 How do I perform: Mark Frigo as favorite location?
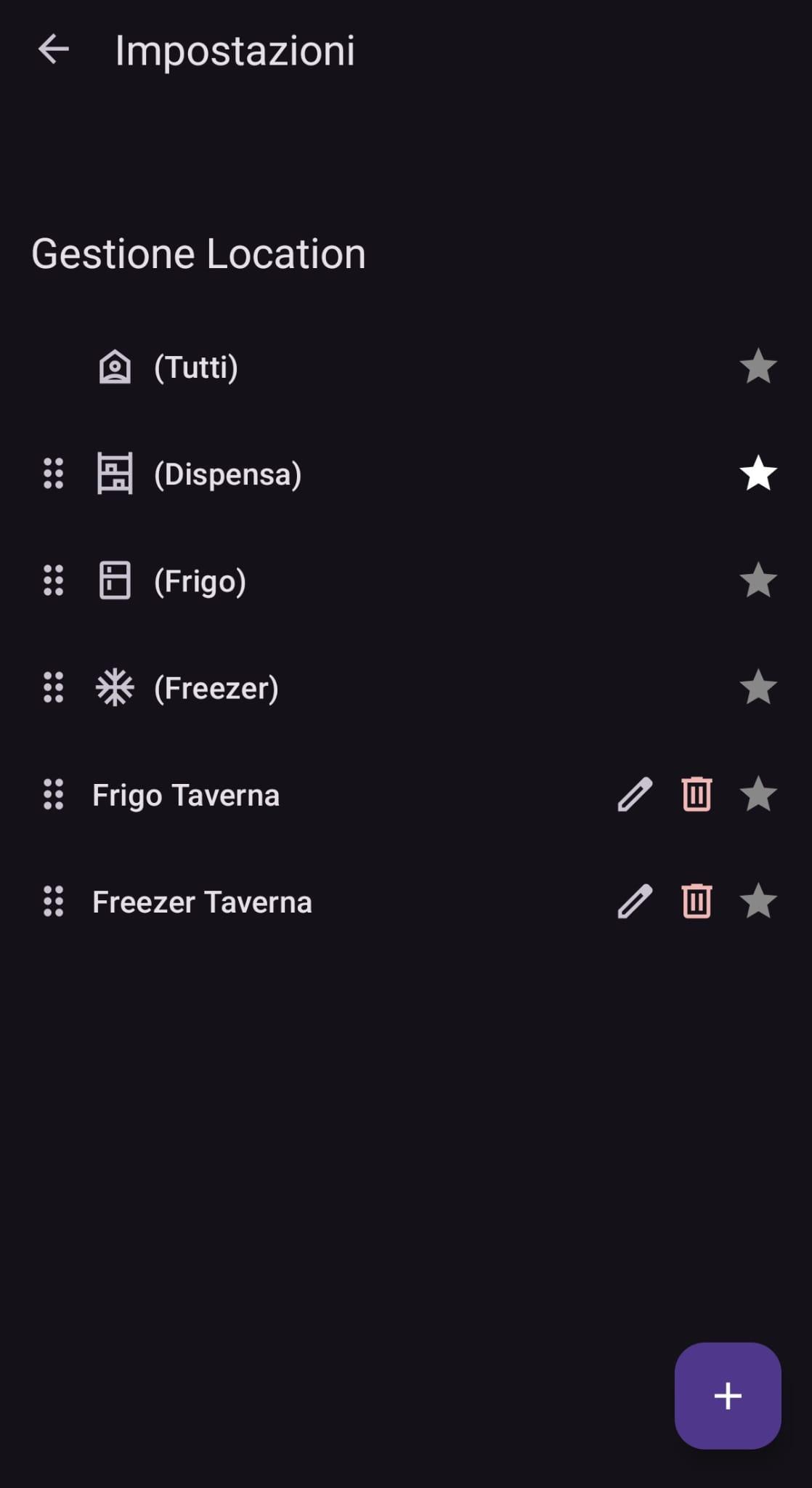coord(758,581)
